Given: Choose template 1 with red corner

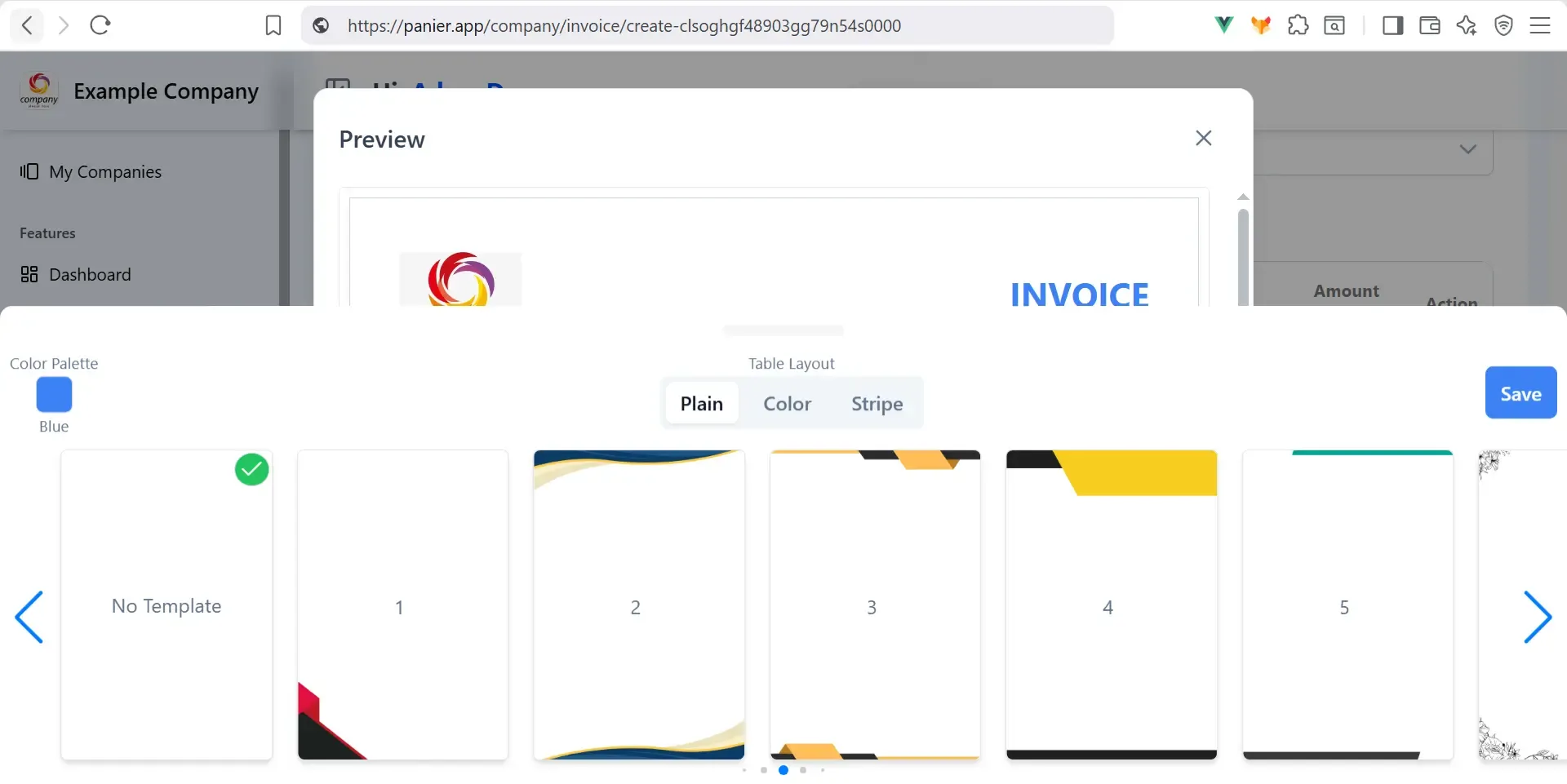Looking at the screenshot, I should pyautogui.click(x=402, y=605).
